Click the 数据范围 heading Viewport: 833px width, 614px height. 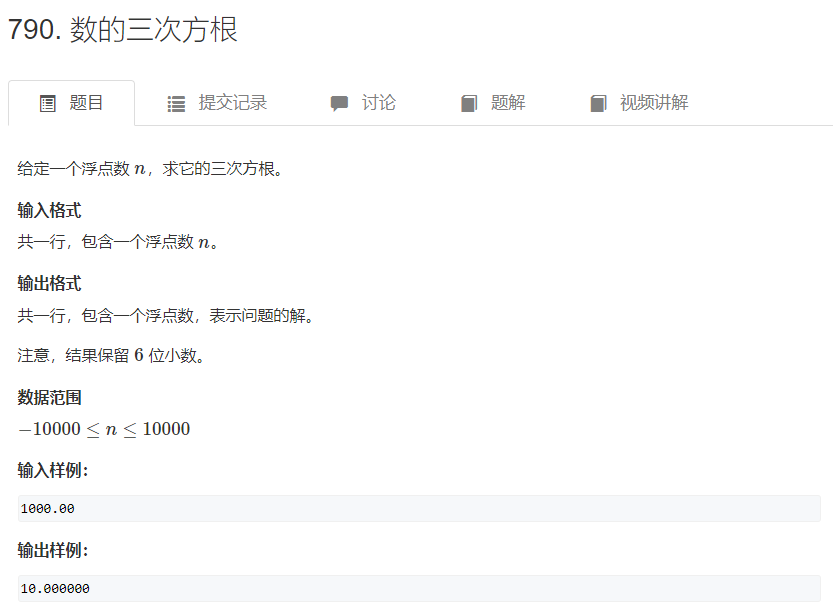point(49,398)
